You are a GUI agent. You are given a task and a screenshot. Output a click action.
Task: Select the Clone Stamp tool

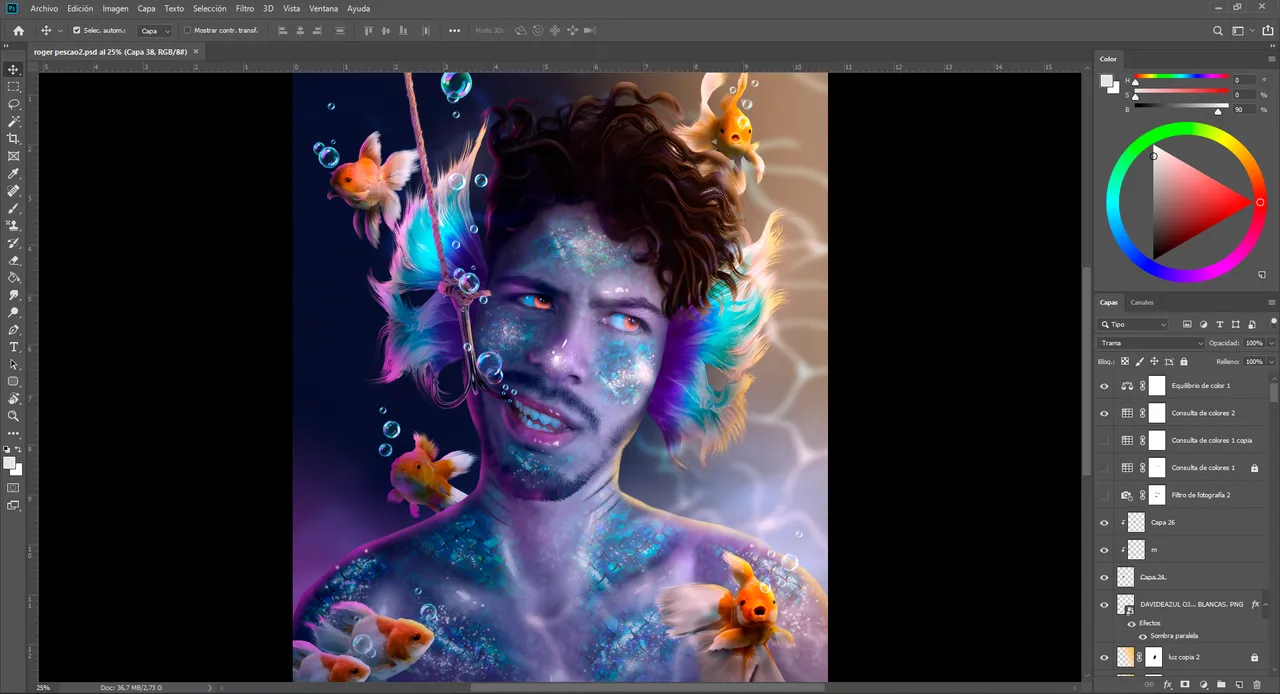tap(14, 226)
